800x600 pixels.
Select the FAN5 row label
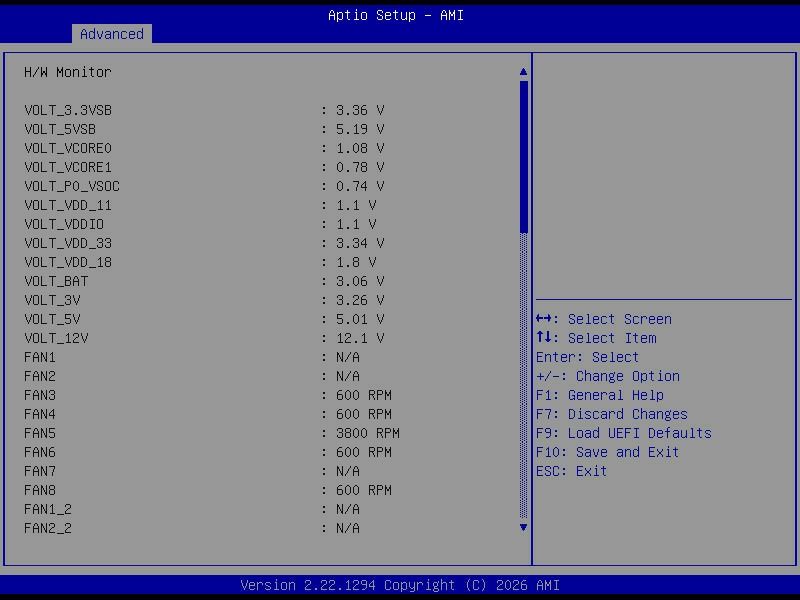(x=40, y=433)
